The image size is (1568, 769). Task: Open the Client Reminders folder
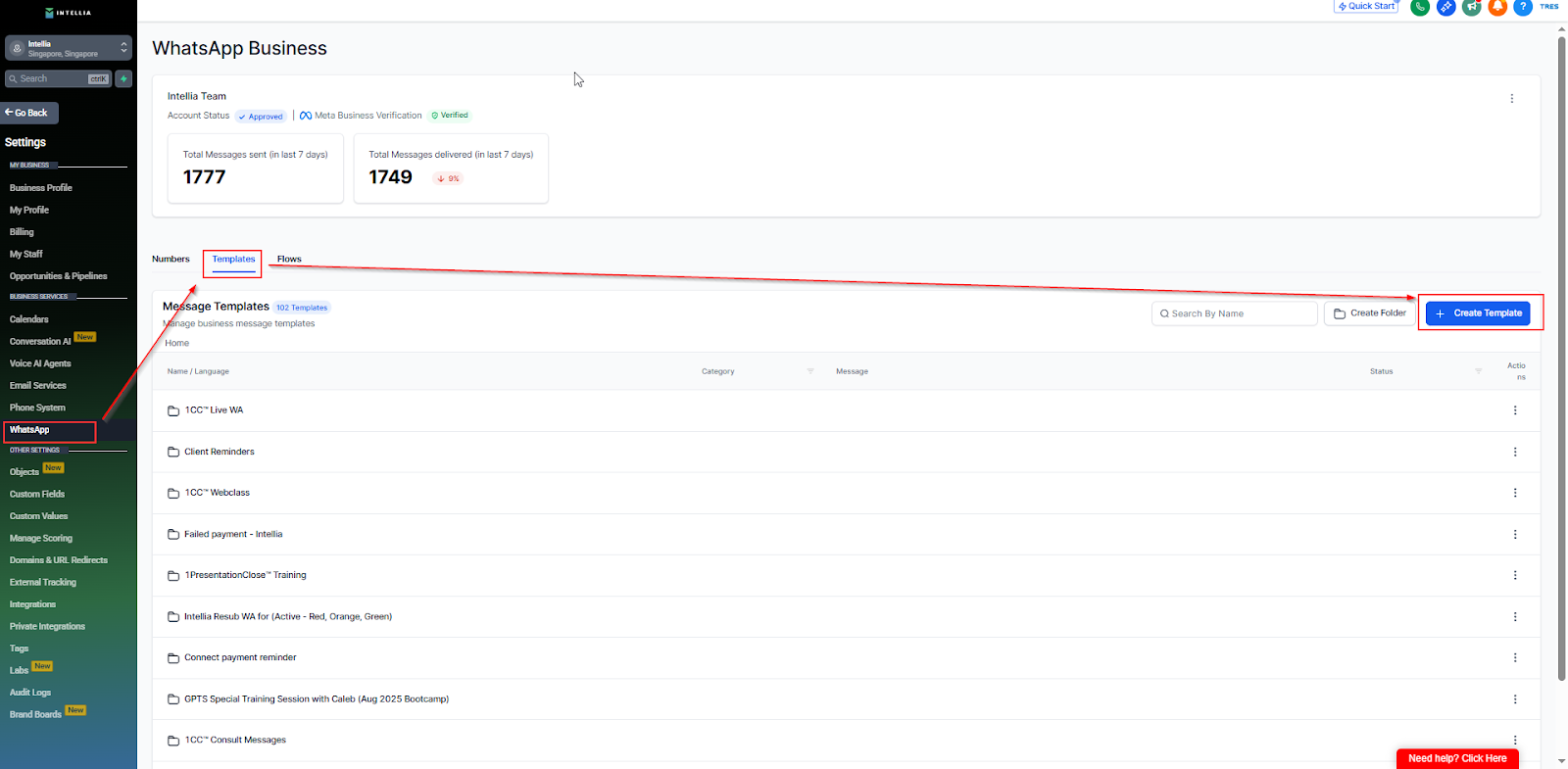220,452
